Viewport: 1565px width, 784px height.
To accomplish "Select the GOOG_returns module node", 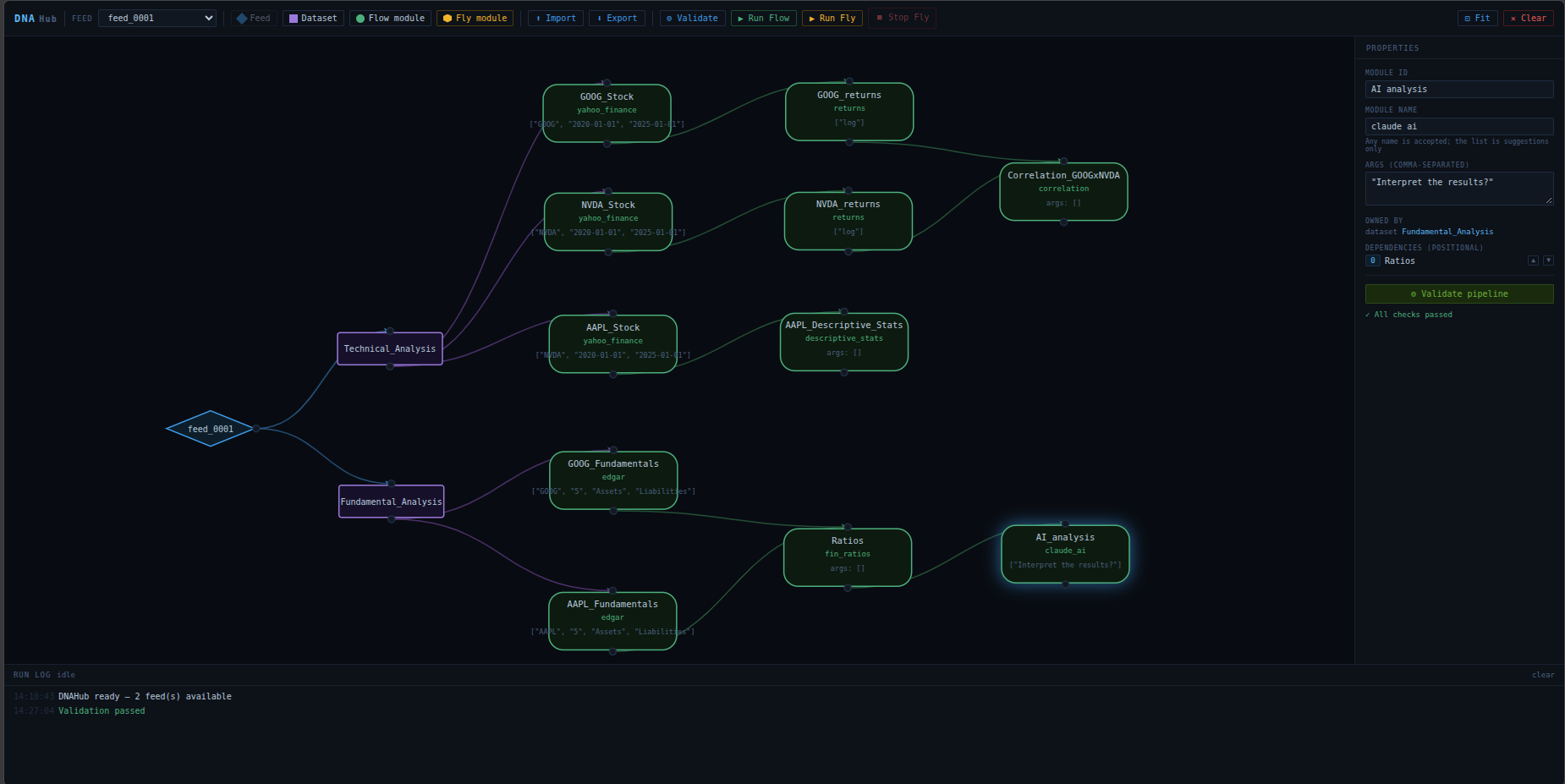I will 849,112.
